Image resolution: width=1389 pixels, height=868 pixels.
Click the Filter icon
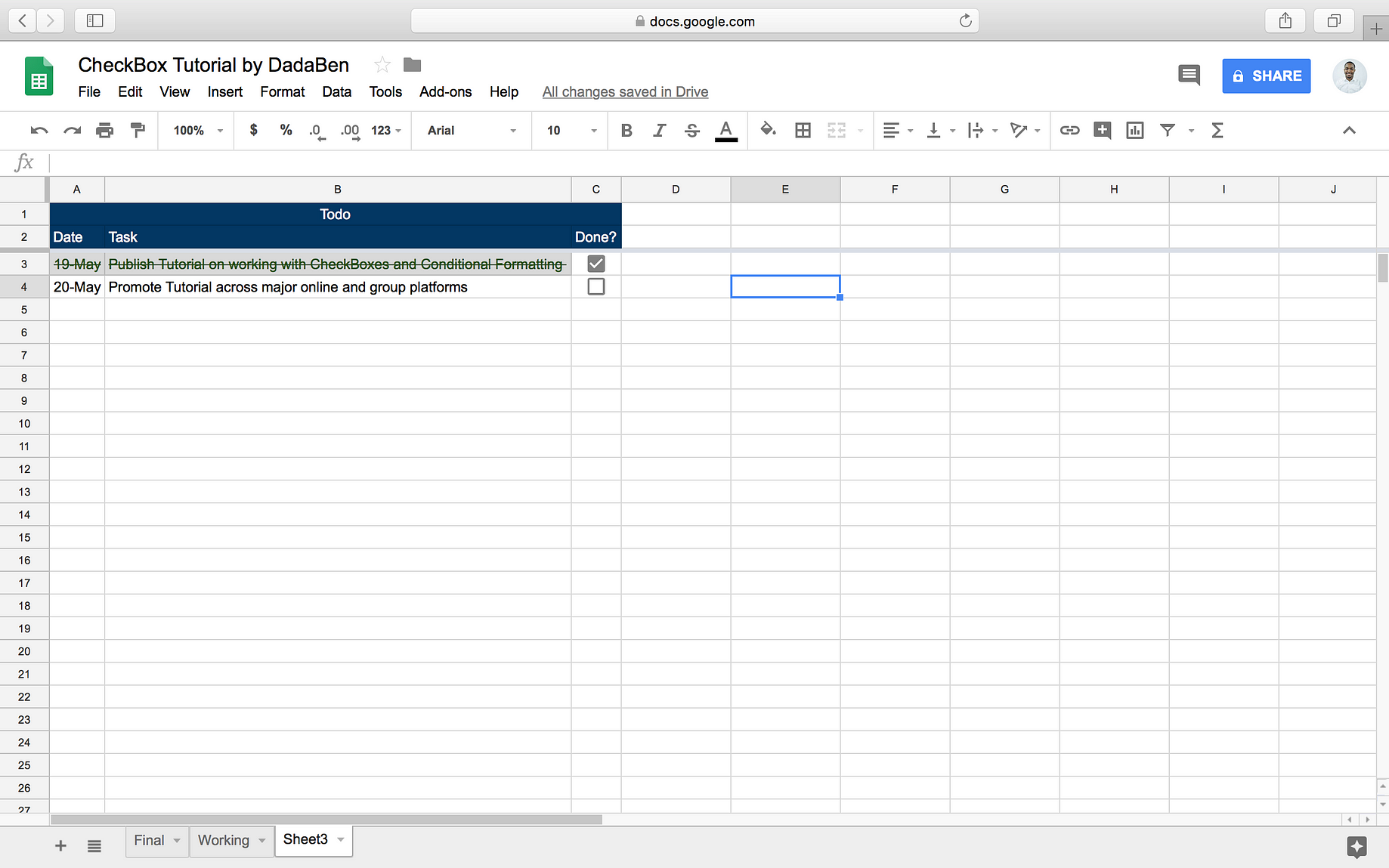1168,130
